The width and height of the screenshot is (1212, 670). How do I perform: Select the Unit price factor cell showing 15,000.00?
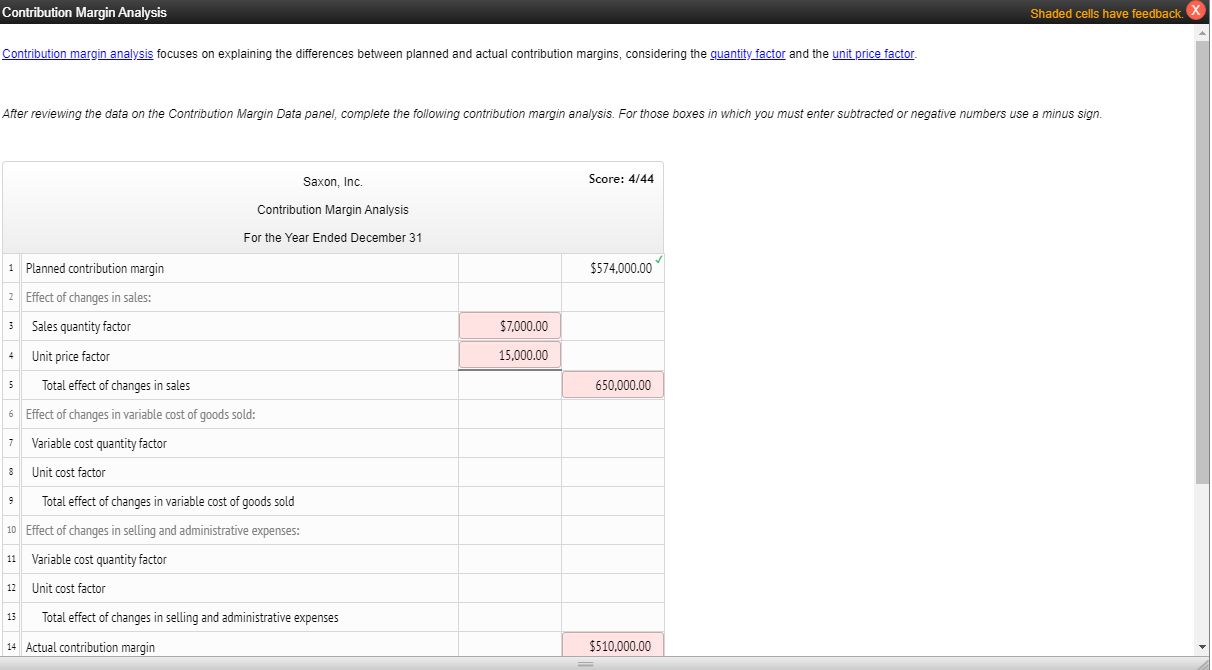tap(510, 354)
